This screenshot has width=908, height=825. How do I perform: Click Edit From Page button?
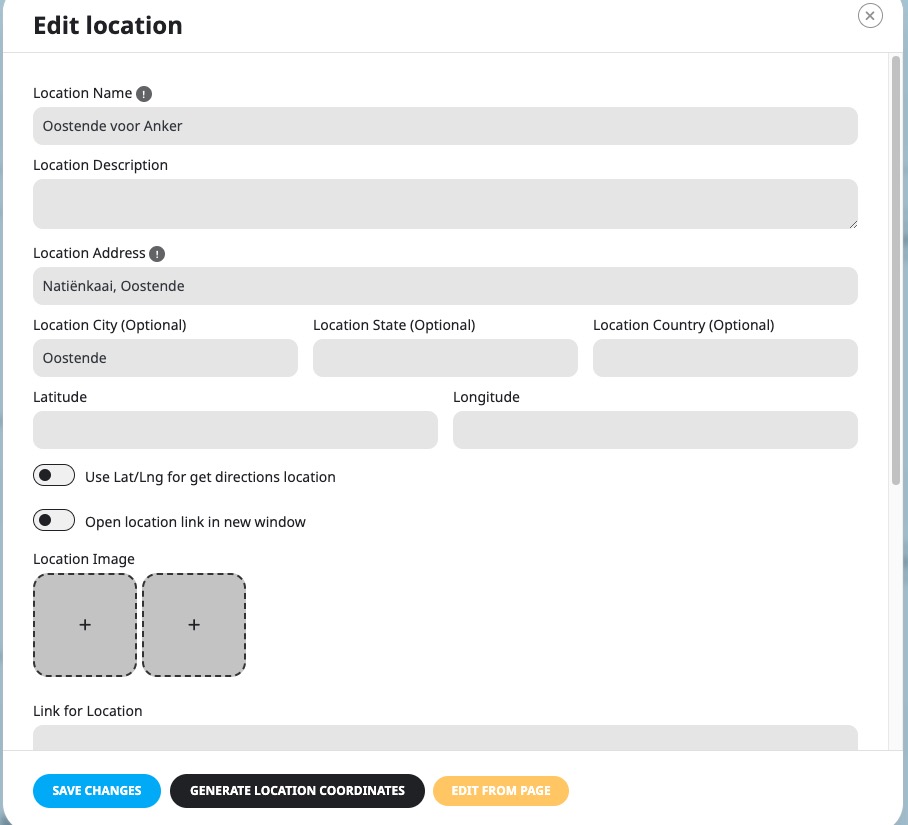tap(501, 790)
